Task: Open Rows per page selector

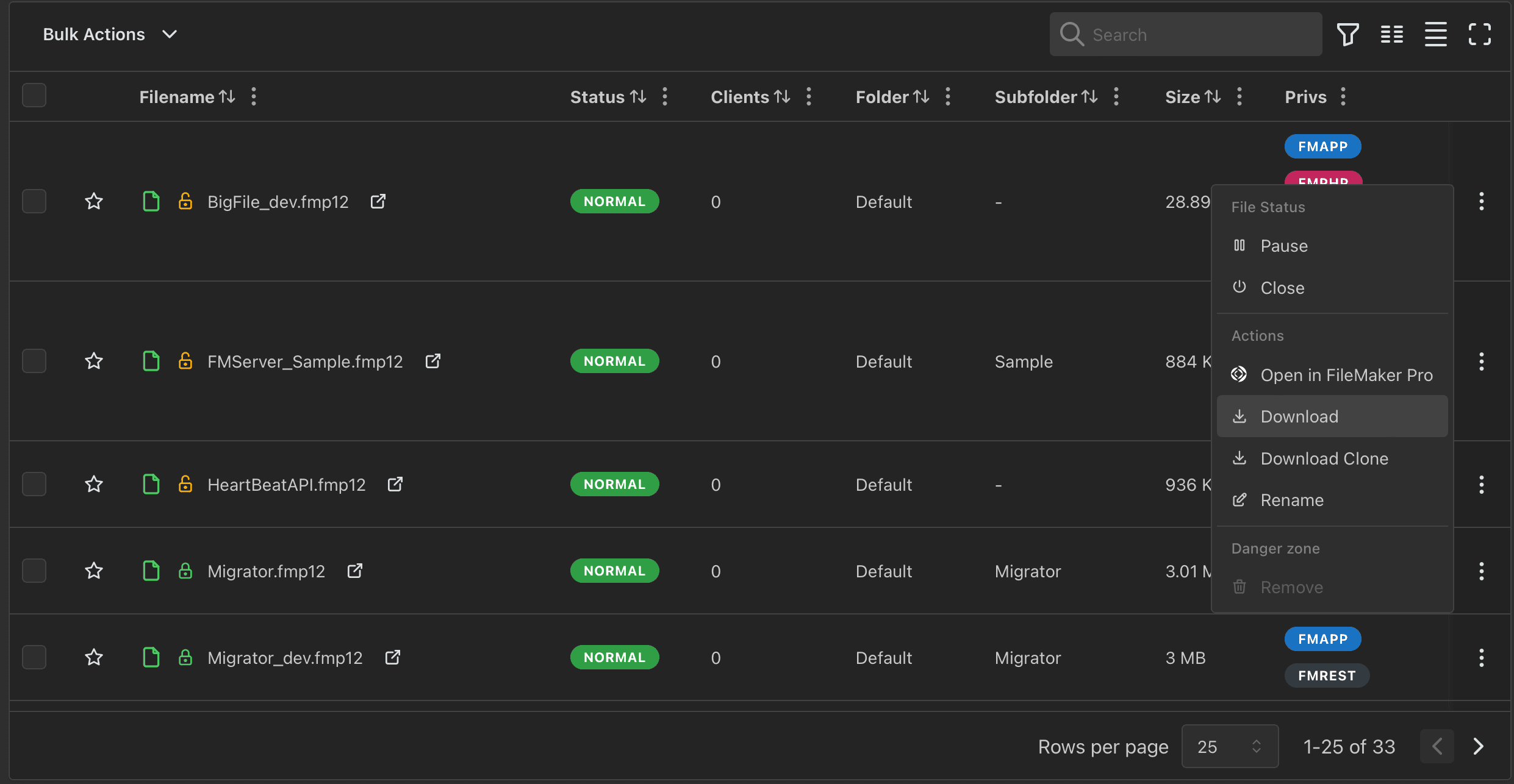Action: coord(1229,746)
